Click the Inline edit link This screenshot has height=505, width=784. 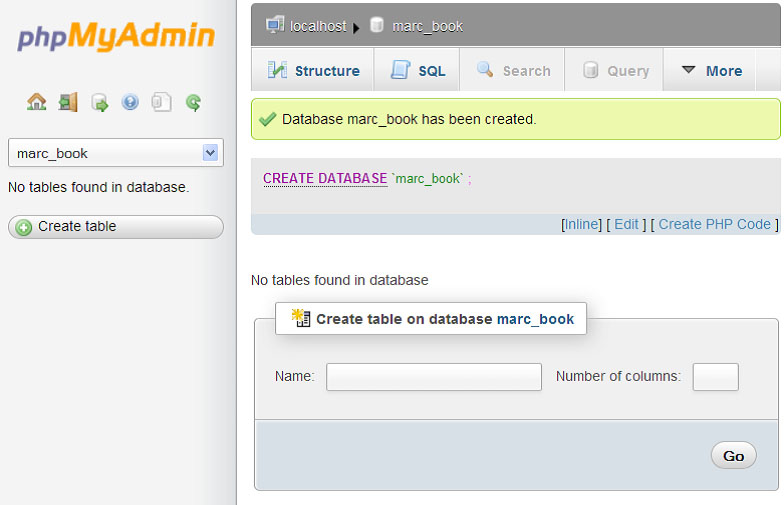pos(581,224)
